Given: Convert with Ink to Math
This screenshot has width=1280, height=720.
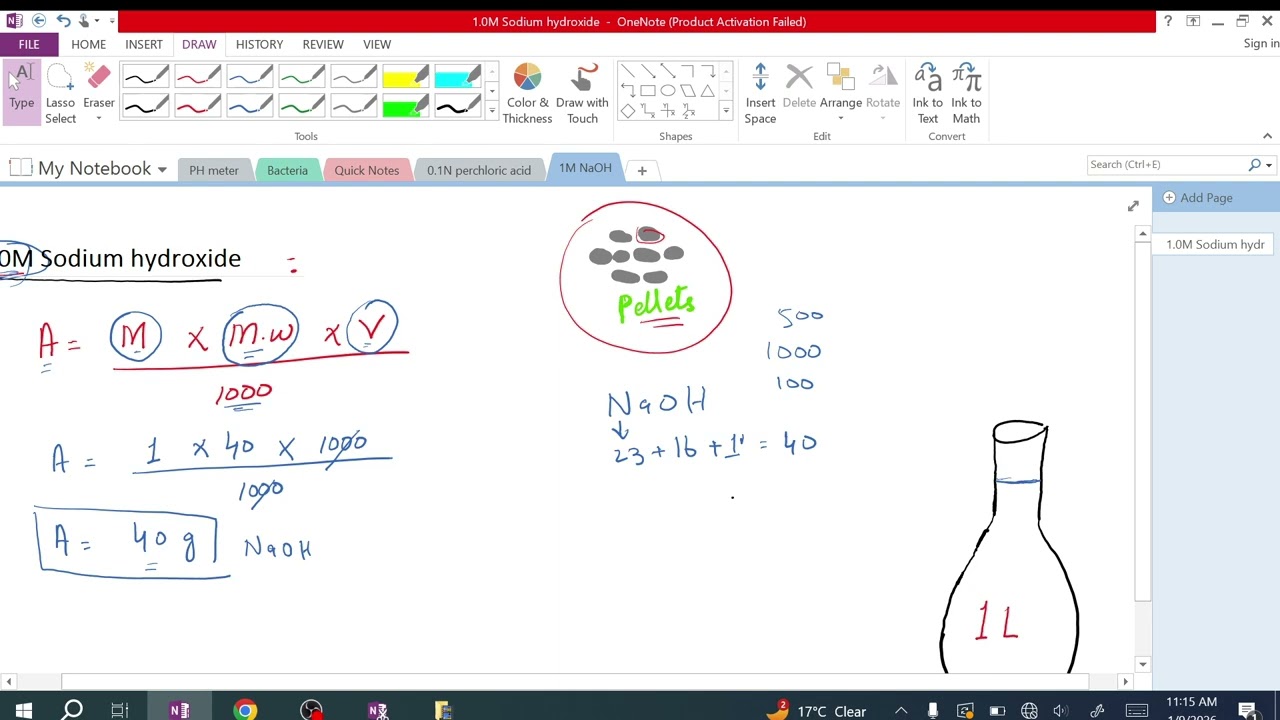Looking at the screenshot, I should [966, 94].
